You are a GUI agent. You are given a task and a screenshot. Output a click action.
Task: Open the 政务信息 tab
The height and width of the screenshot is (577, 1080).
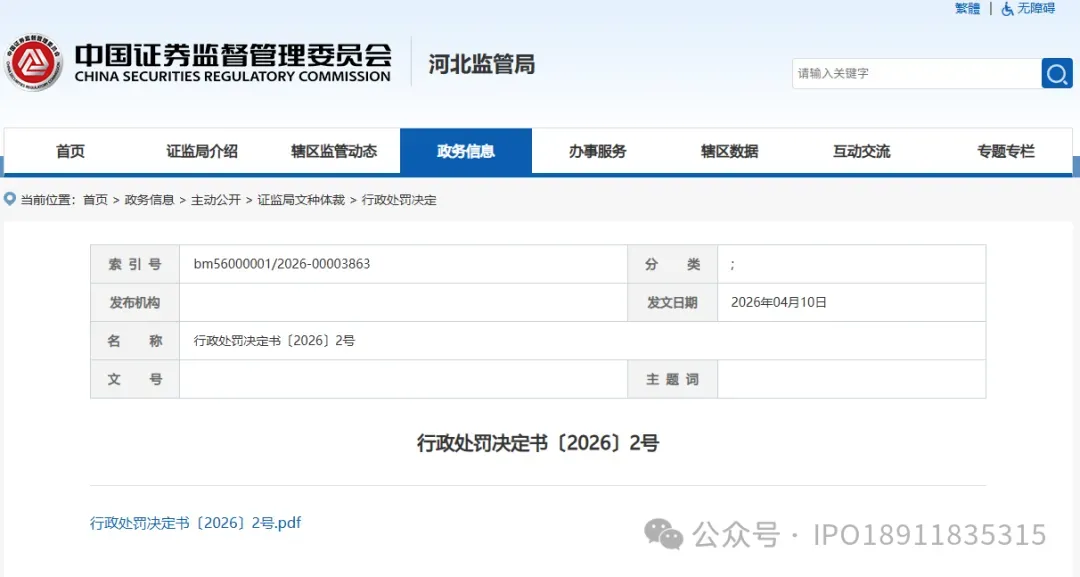[466, 151]
